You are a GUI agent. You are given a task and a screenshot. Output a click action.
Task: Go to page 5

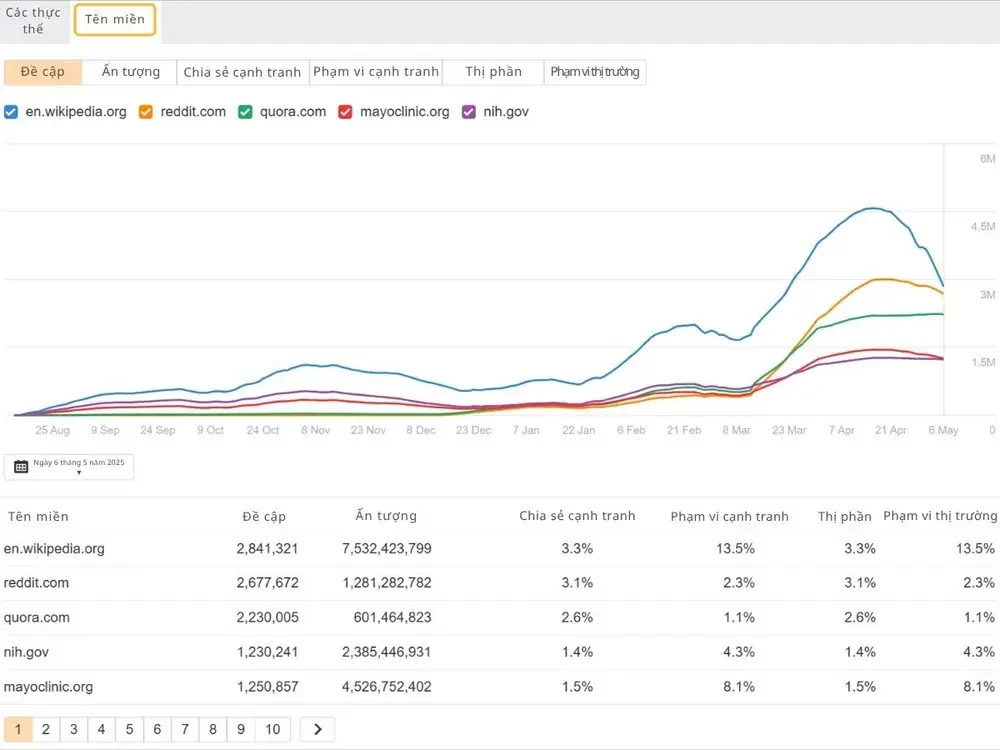click(129, 729)
